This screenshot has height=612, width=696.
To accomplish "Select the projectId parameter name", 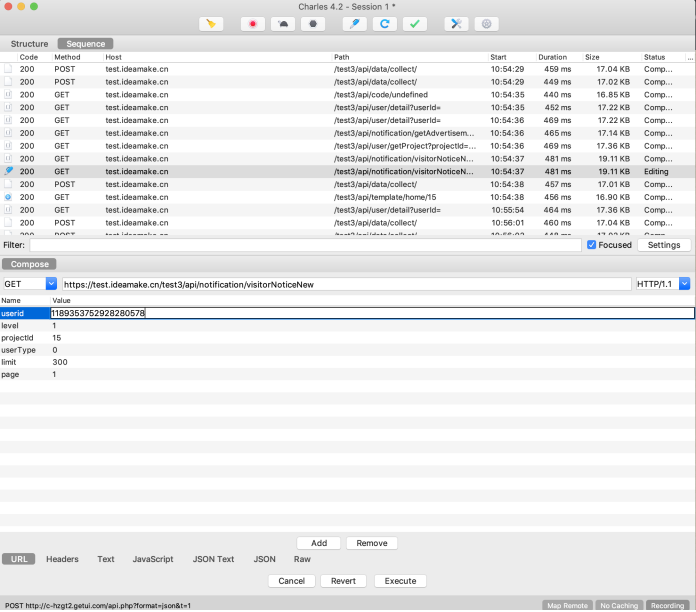I will click(17, 338).
